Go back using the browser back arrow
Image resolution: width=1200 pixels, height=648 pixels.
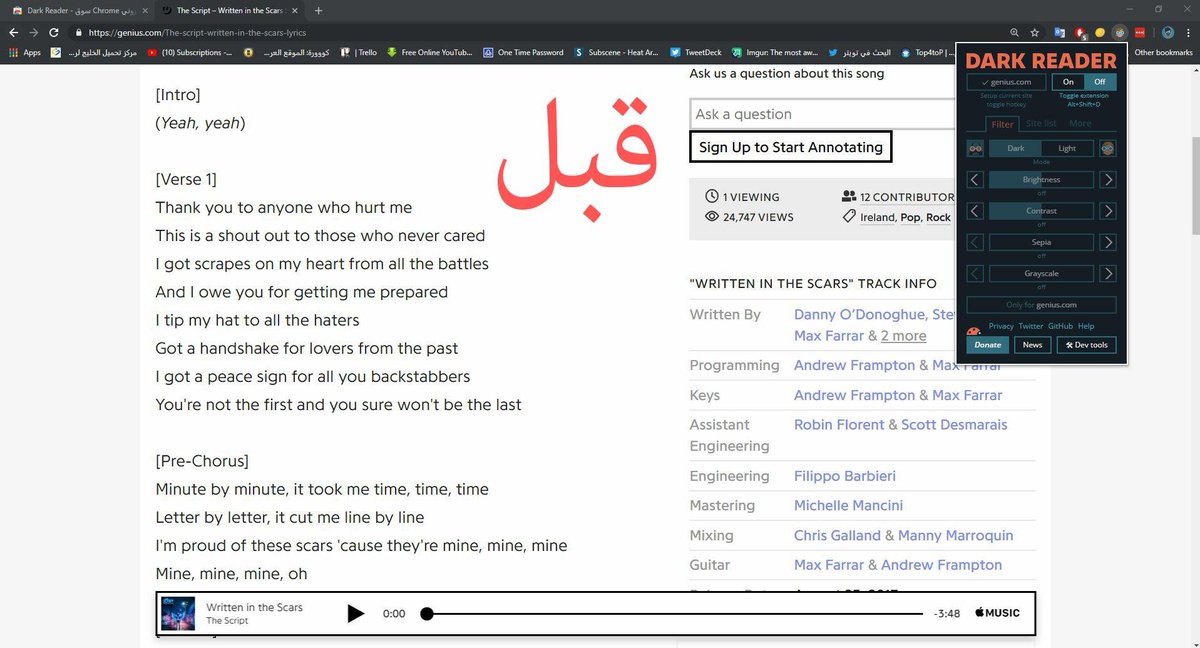(x=14, y=32)
